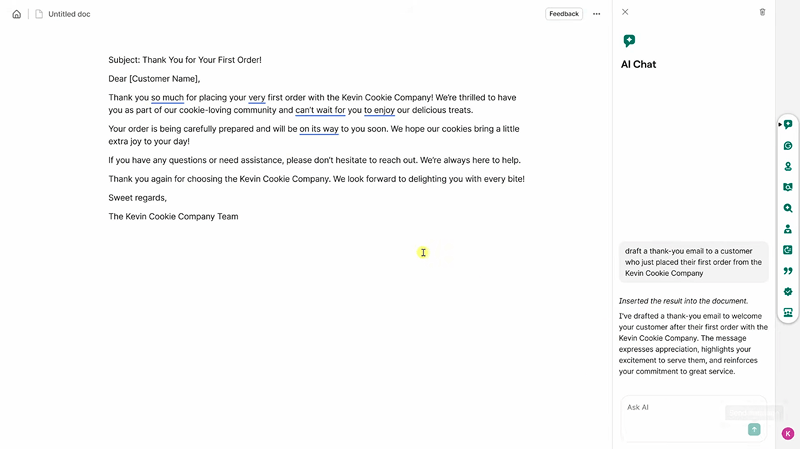
Task: Open the bottom-most sidebar tool icon
Action: [x=788, y=313]
